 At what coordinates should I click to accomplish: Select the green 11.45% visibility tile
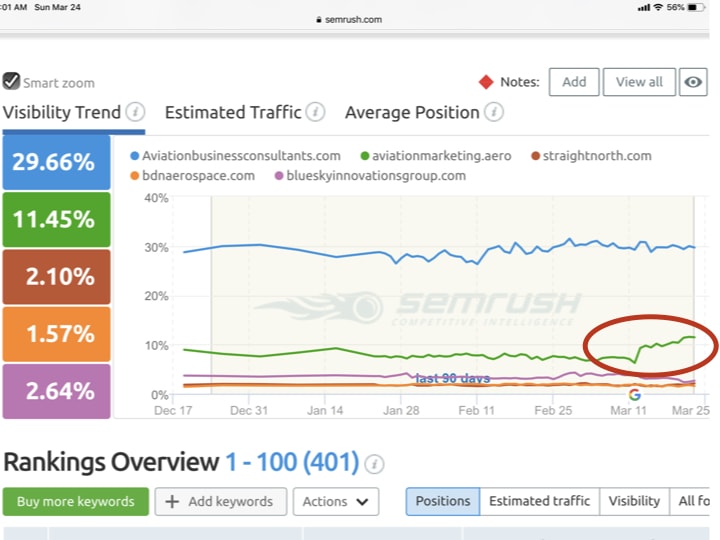(56, 219)
